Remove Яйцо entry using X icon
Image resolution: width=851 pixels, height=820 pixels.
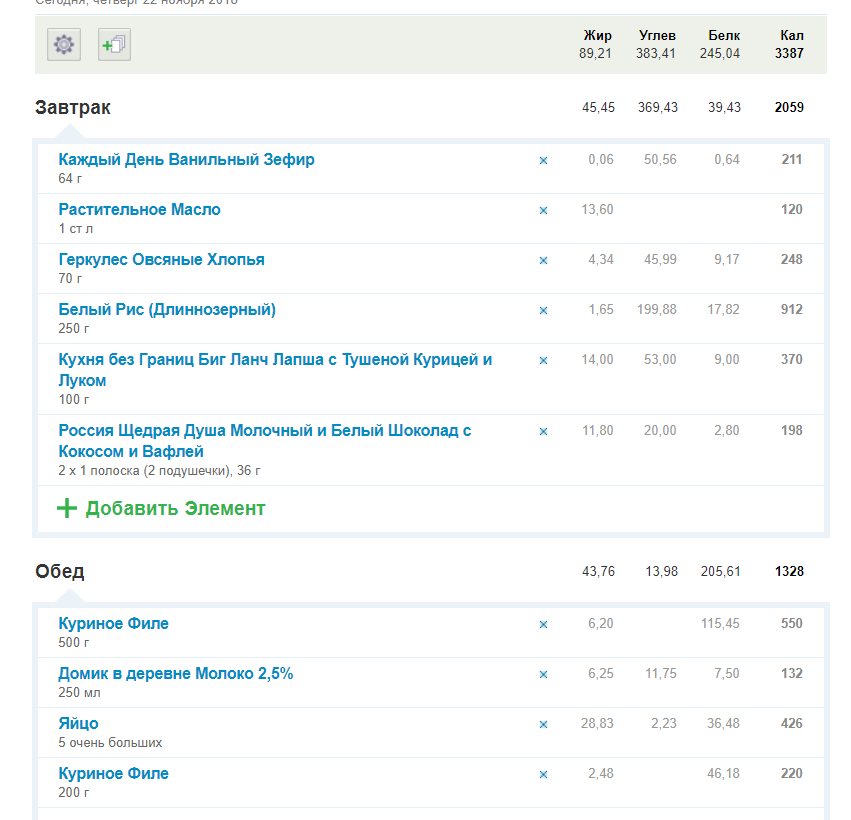(x=543, y=724)
